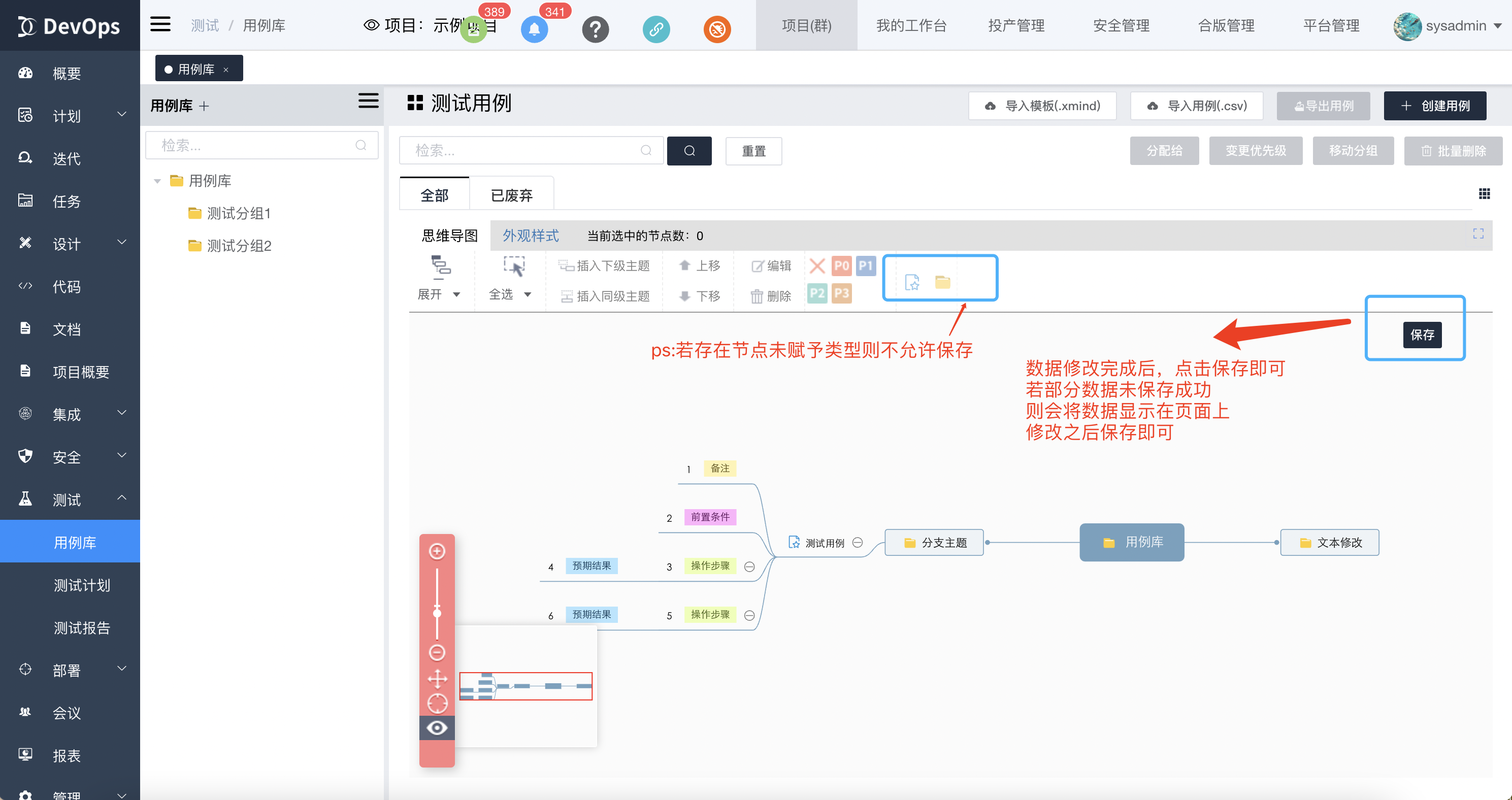Collapse the 用例库 tree root folder
Viewport: 1512px width, 800px height.
click(157, 181)
